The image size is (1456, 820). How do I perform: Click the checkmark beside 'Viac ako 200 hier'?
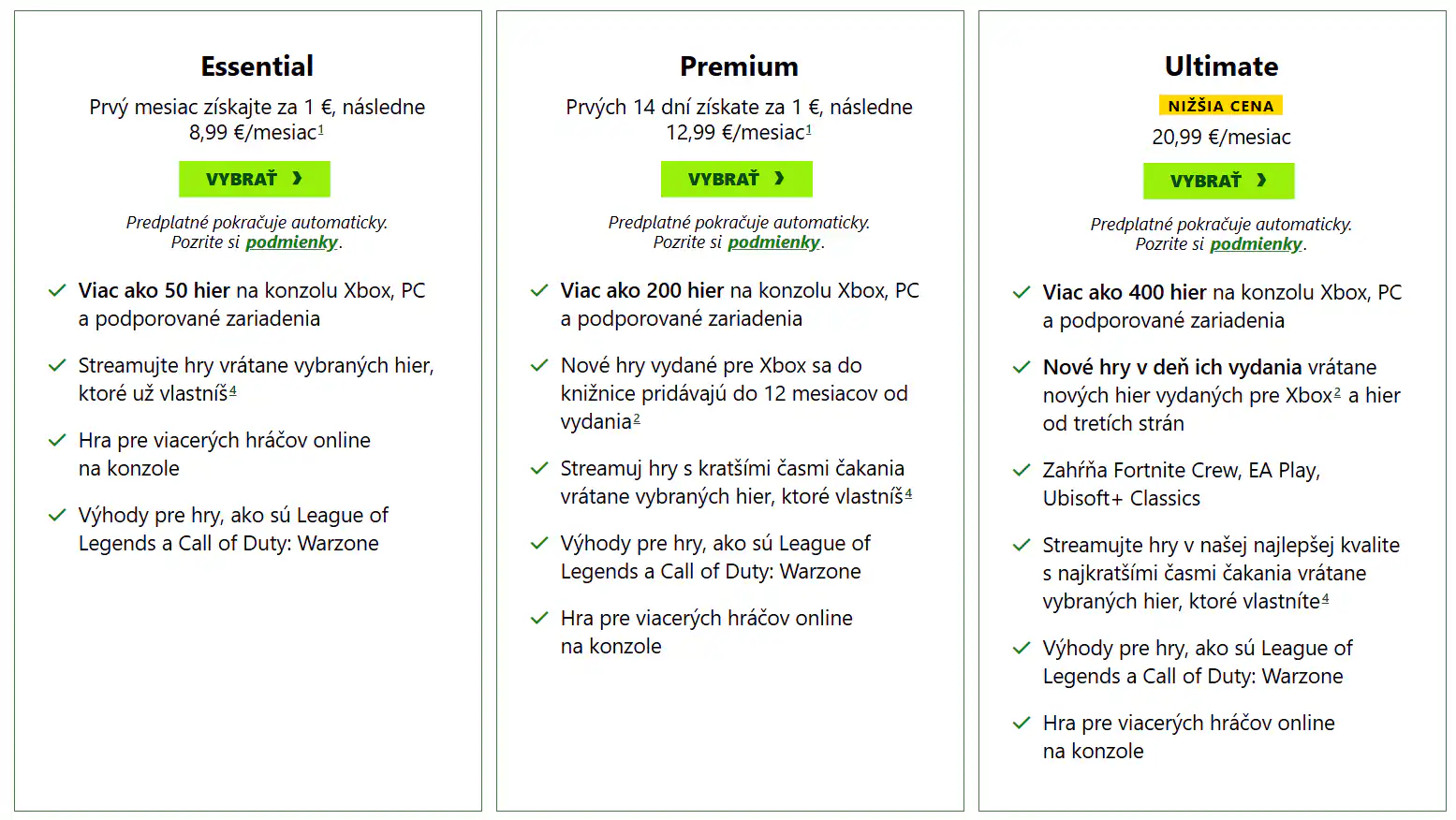click(539, 291)
